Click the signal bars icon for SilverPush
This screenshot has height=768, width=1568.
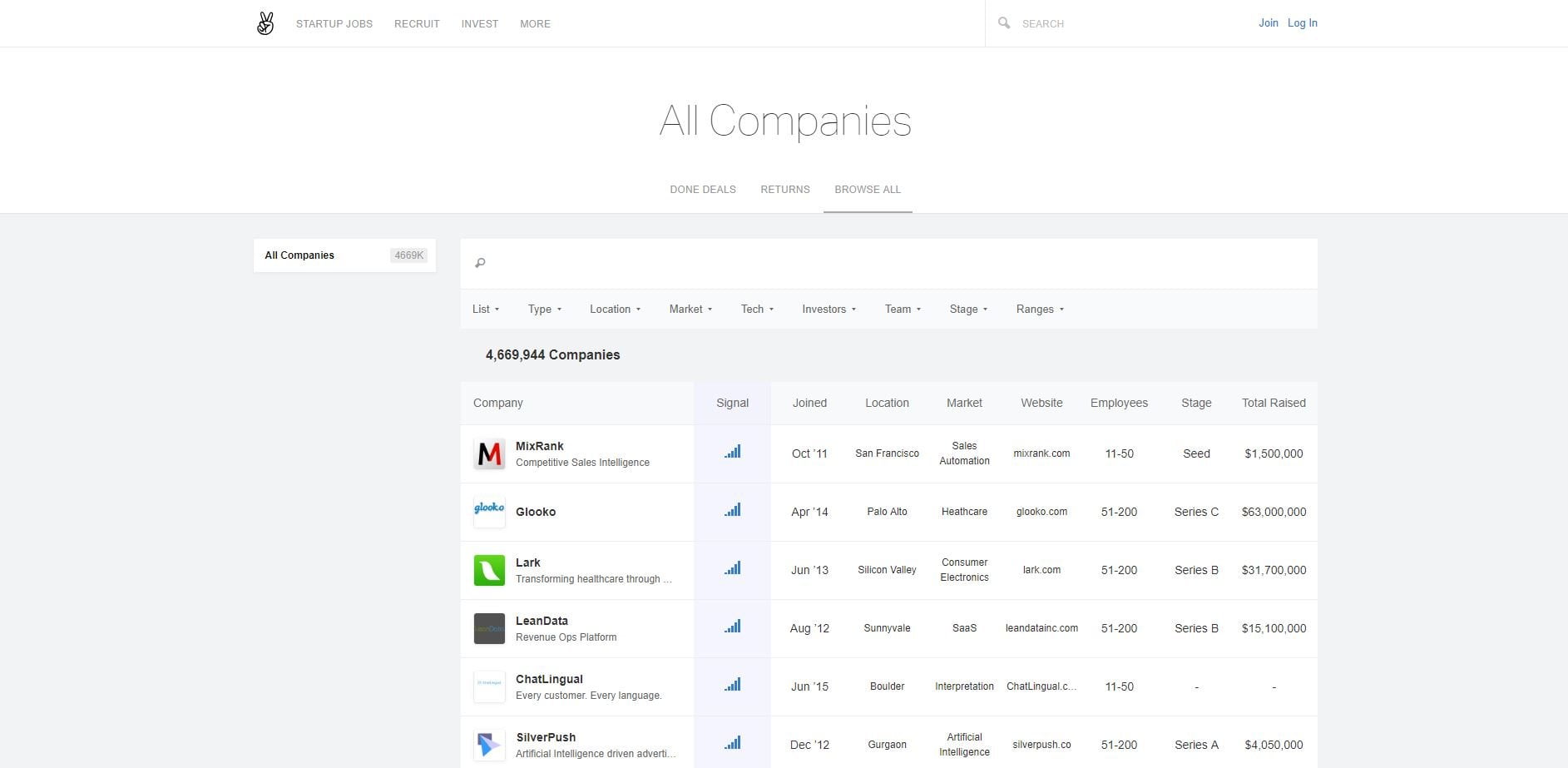[732, 743]
